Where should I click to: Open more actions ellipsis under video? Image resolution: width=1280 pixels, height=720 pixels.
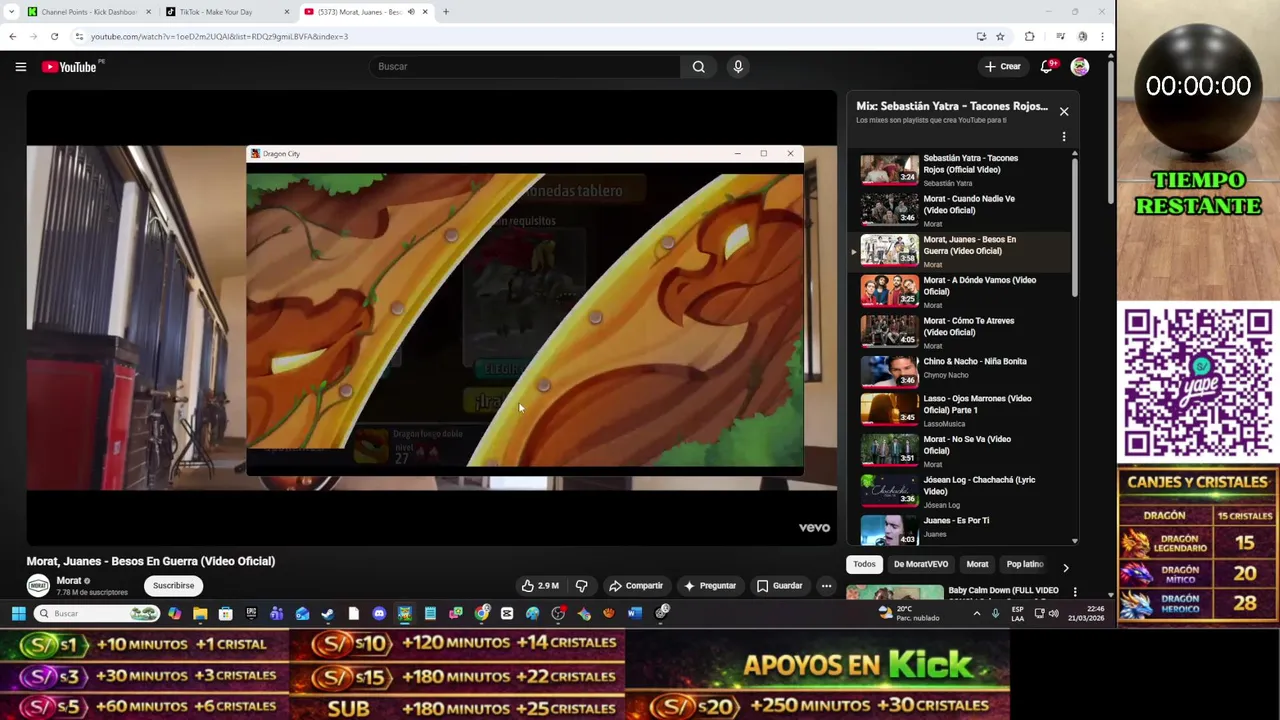[x=826, y=586]
